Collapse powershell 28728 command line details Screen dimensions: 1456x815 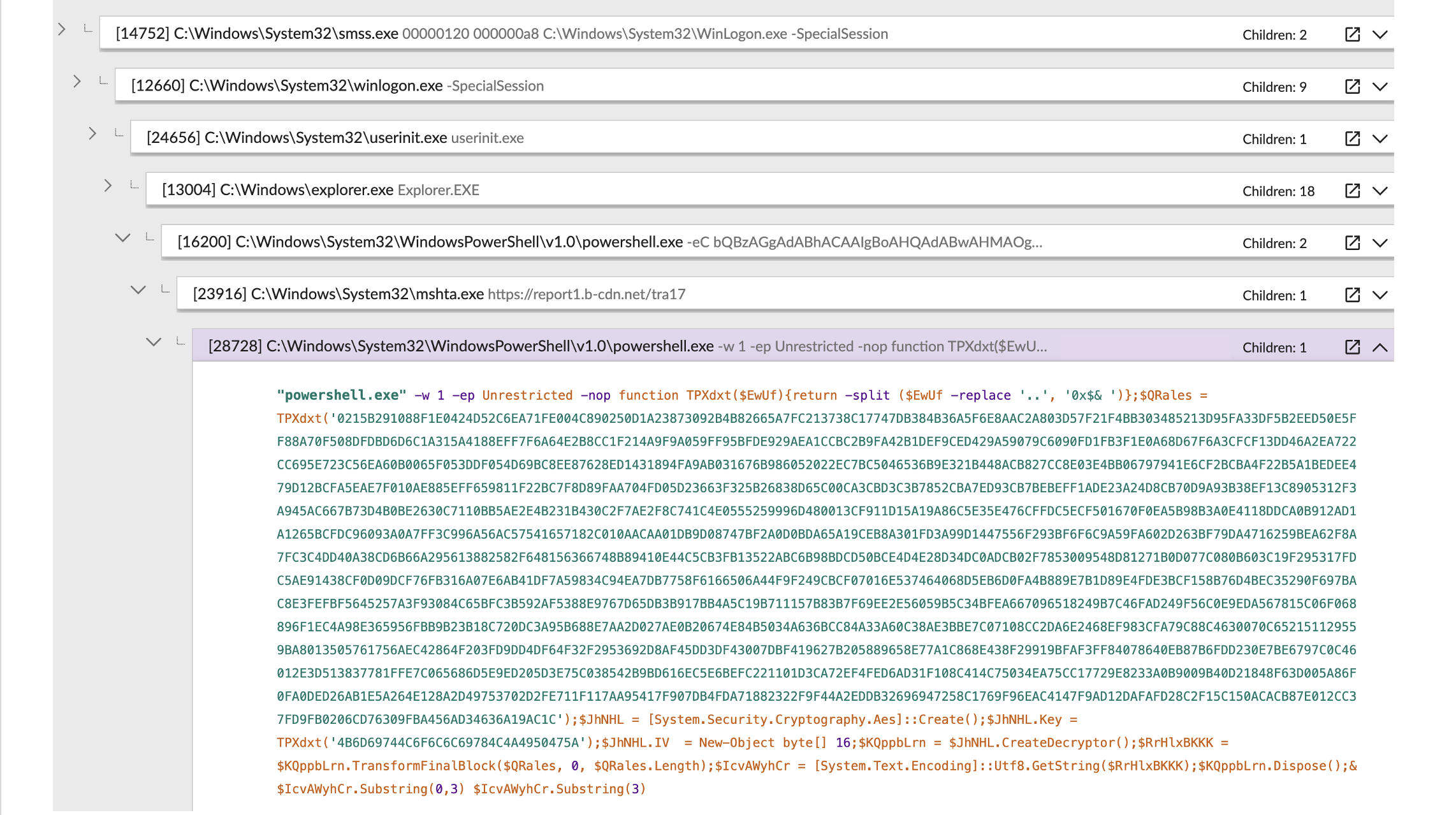(x=1380, y=347)
